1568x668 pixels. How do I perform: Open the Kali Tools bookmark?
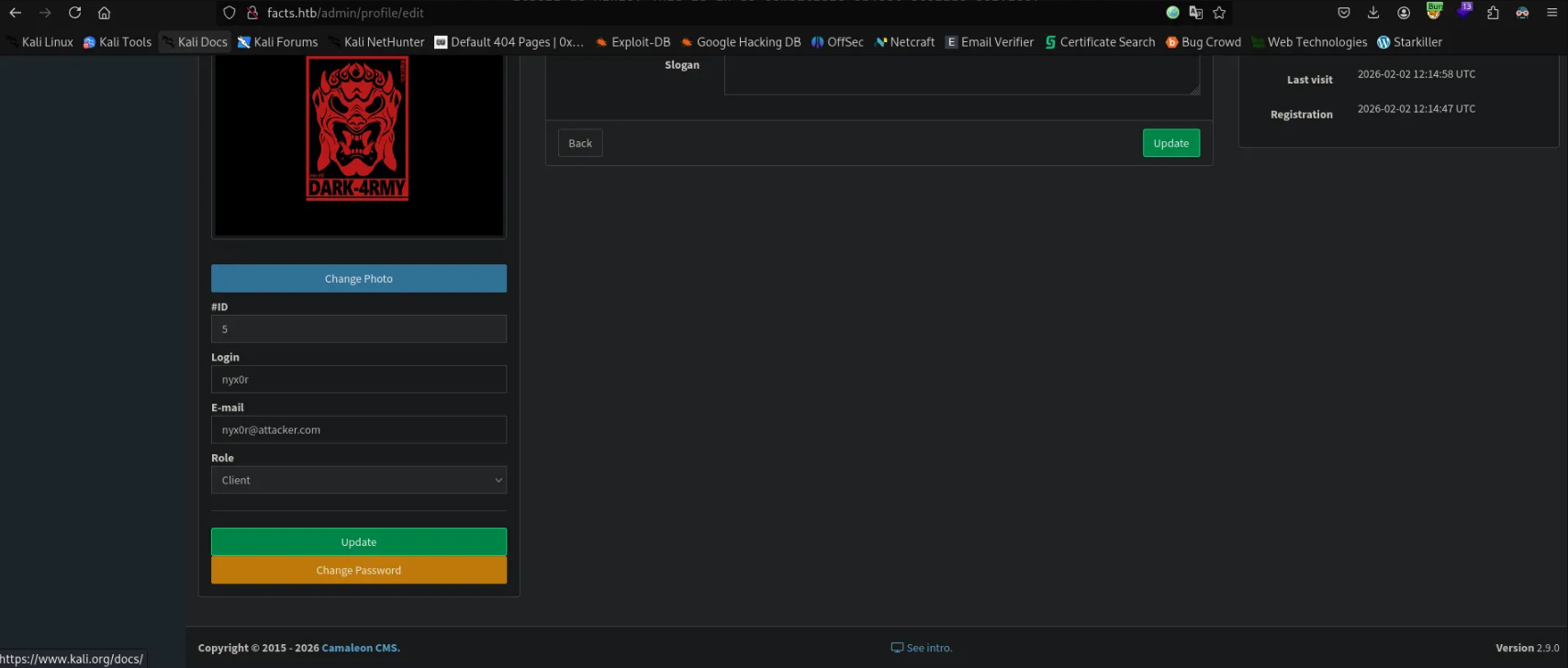118,42
